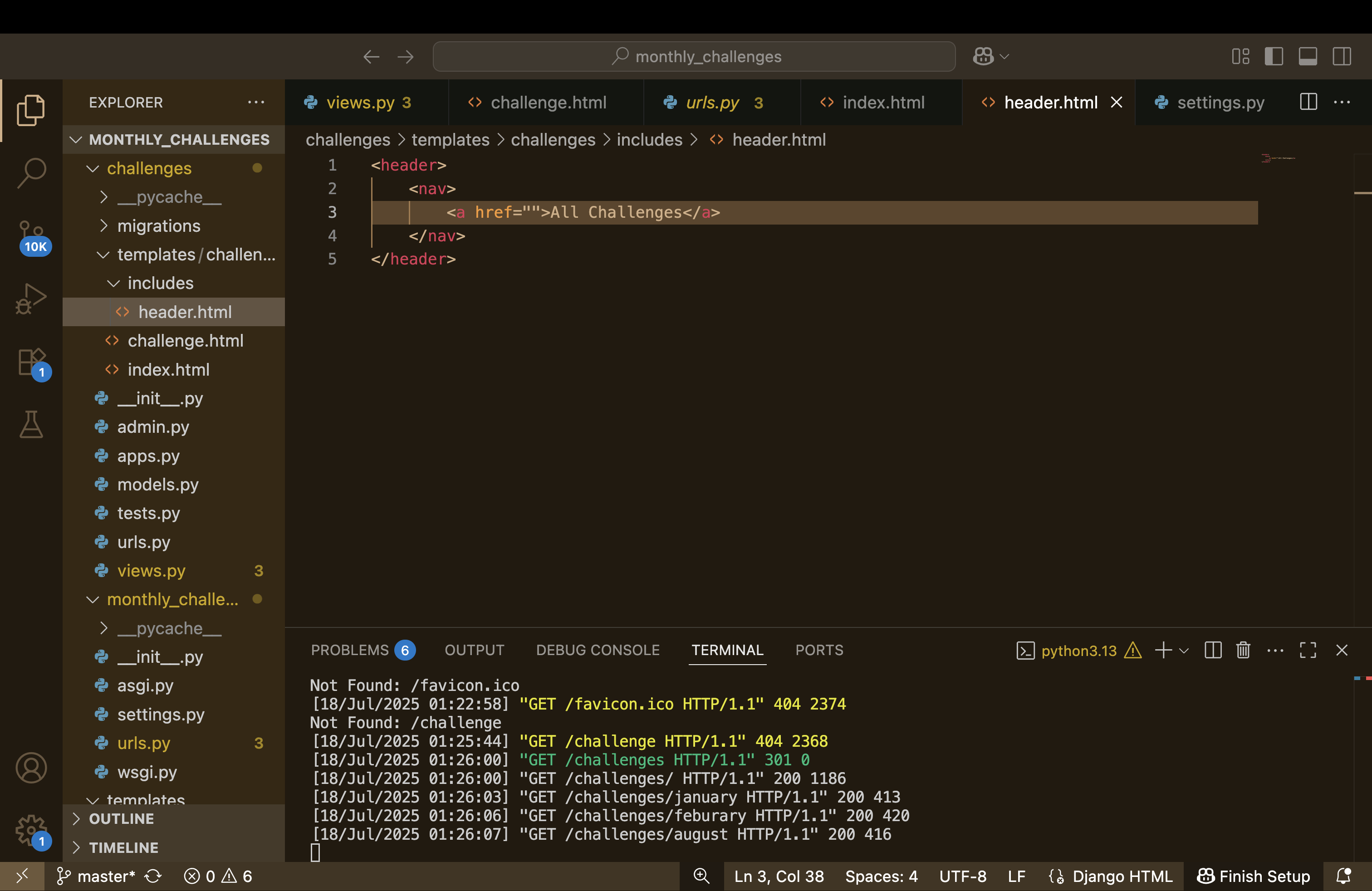Image resolution: width=1372 pixels, height=891 pixels.
Task: Split the terminal panel
Action: [x=1213, y=651]
